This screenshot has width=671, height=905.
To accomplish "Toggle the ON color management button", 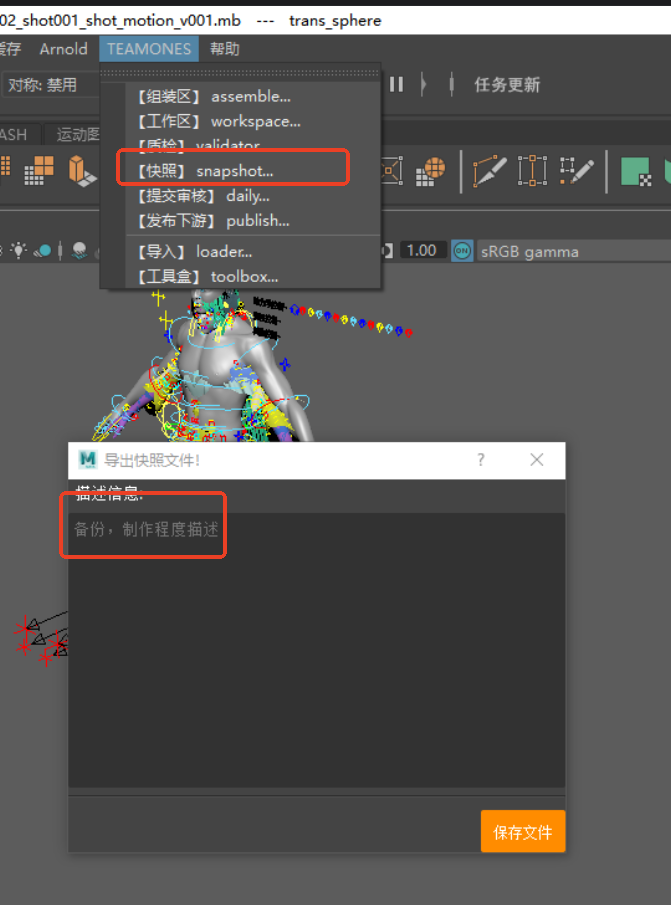I will [462, 251].
